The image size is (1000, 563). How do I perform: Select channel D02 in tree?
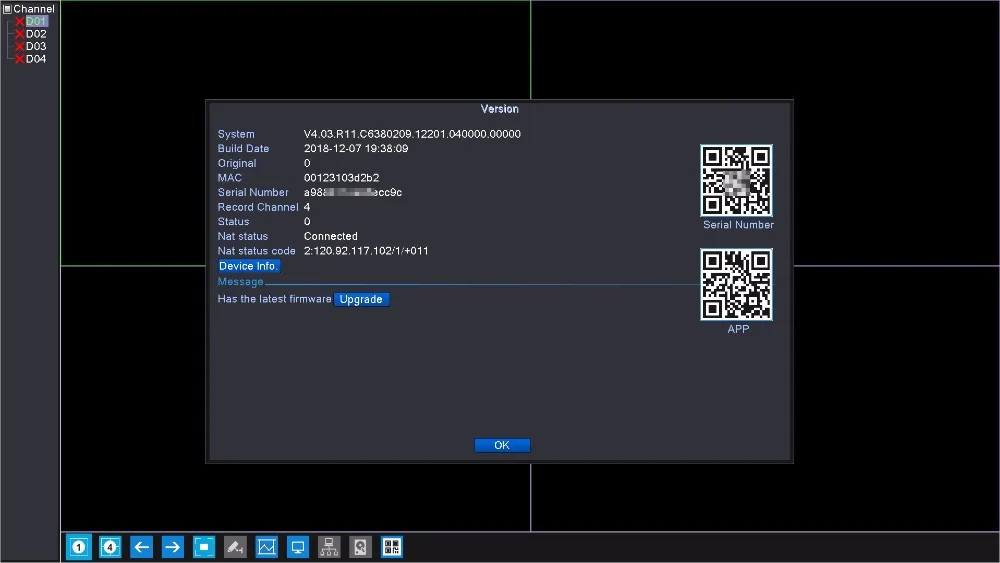click(x=36, y=34)
